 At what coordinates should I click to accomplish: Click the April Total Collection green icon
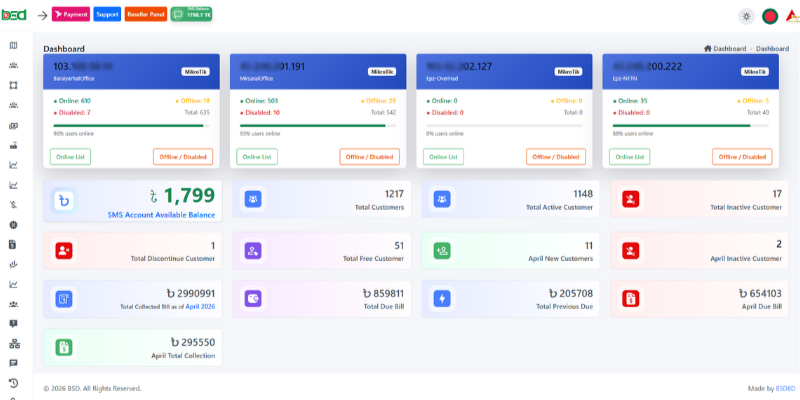click(x=64, y=348)
